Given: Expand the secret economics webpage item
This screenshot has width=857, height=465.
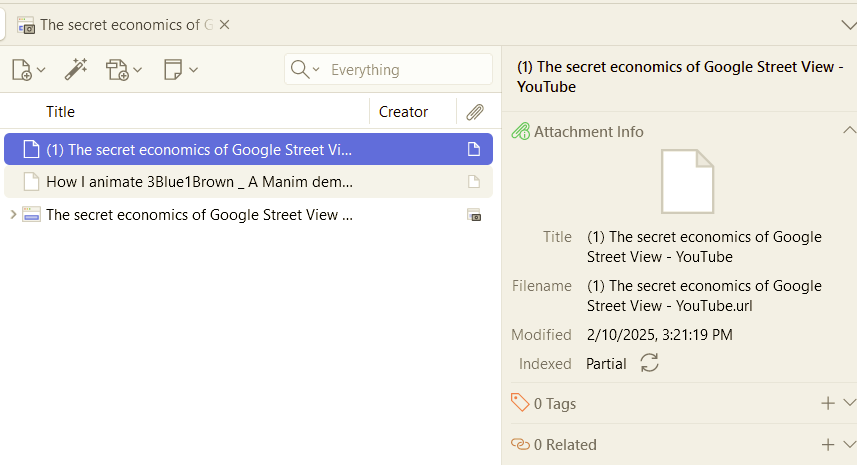Looking at the screenshot, I should pyautogui.click(x=13, y=215).
